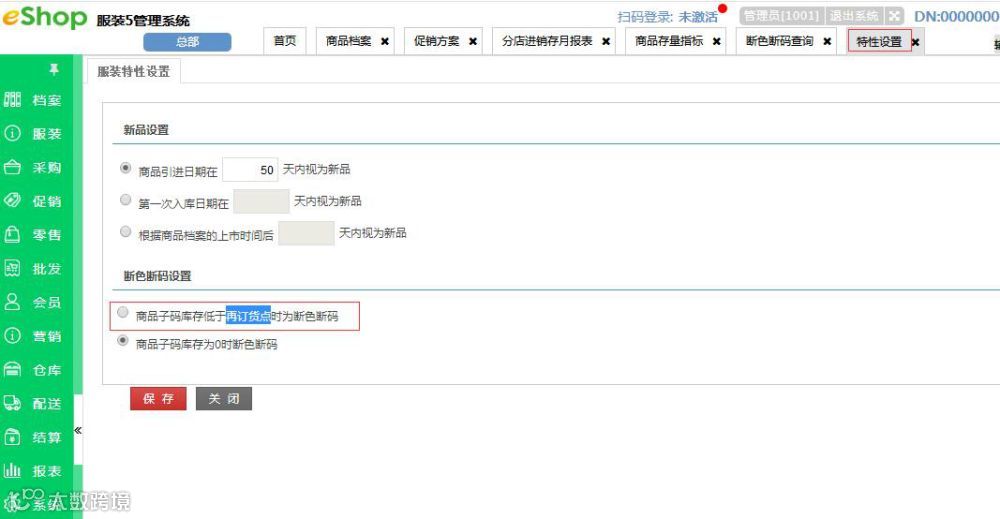Close the 特性设置 tab

[x=915, y=42]
